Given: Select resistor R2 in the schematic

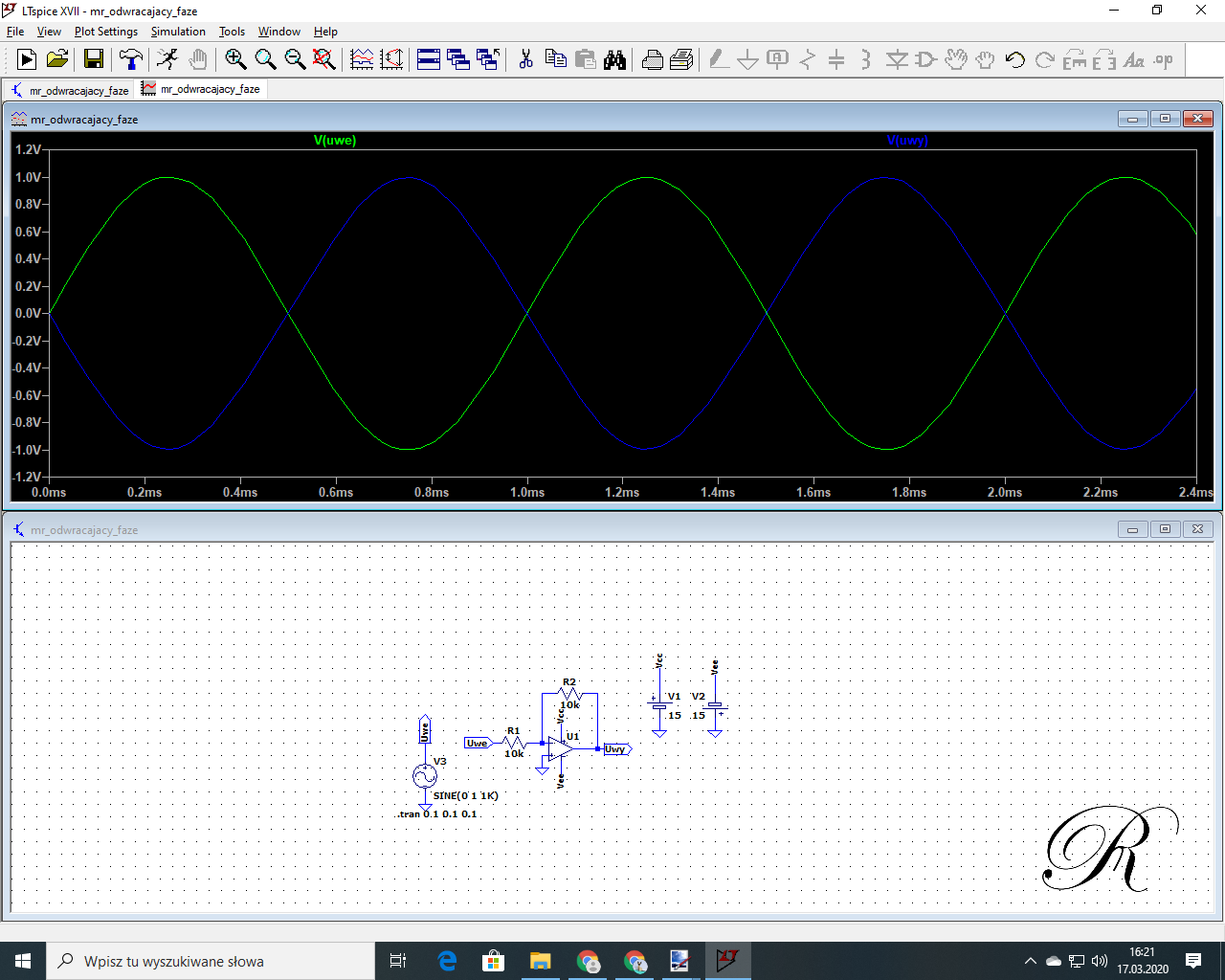Looking at the screenshot, I should [x=569, y=694].
